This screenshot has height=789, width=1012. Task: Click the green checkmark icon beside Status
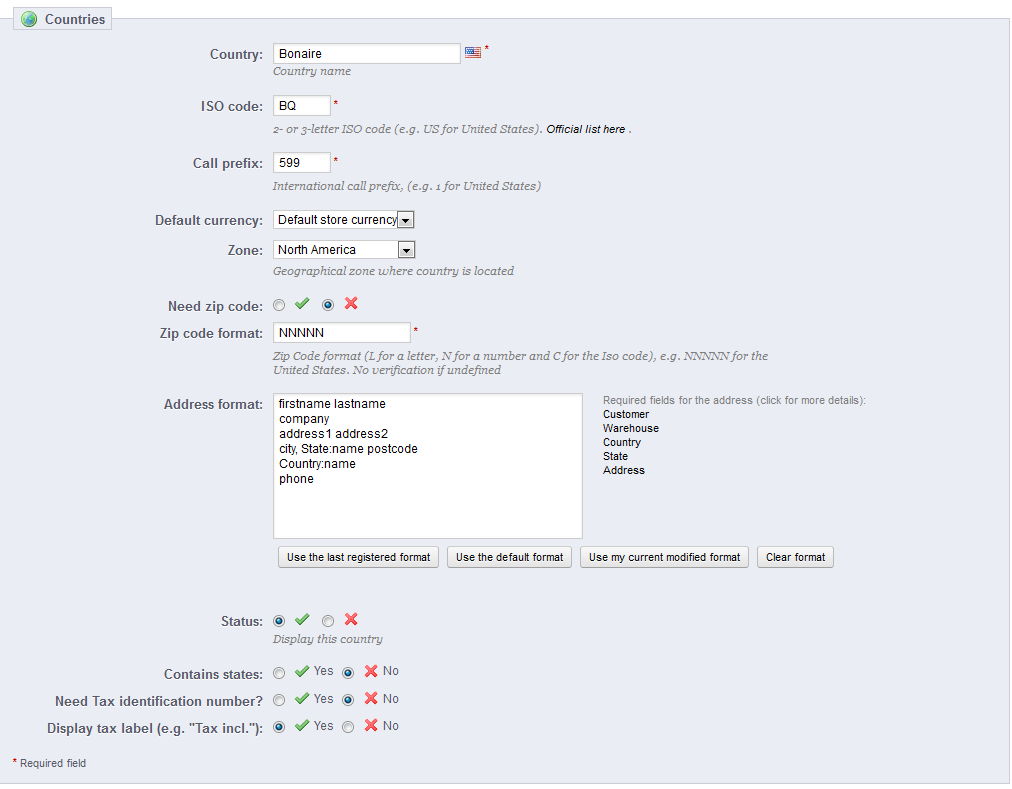[302, 620]
